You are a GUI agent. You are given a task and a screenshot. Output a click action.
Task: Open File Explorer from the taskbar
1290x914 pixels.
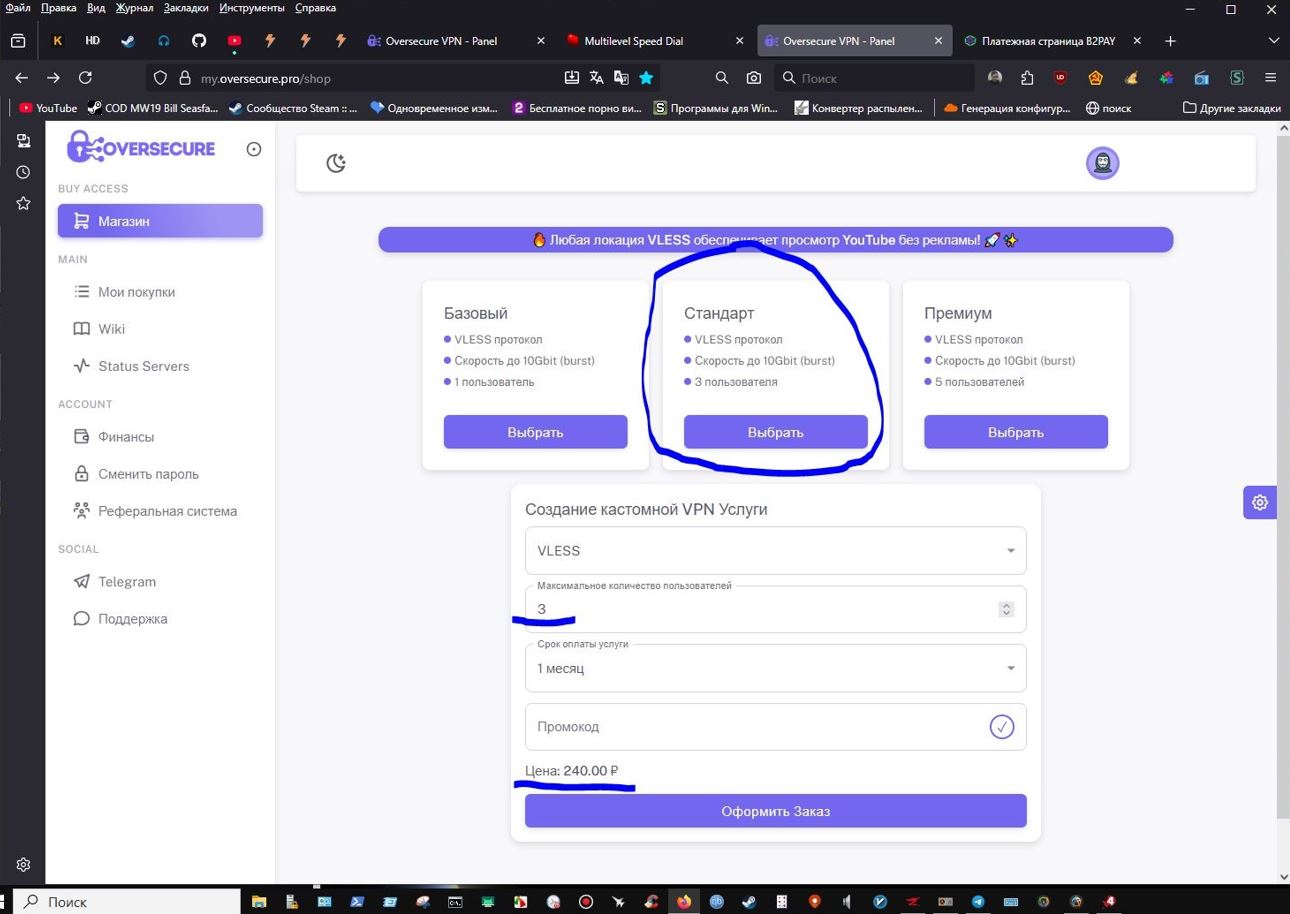[259, 901]
